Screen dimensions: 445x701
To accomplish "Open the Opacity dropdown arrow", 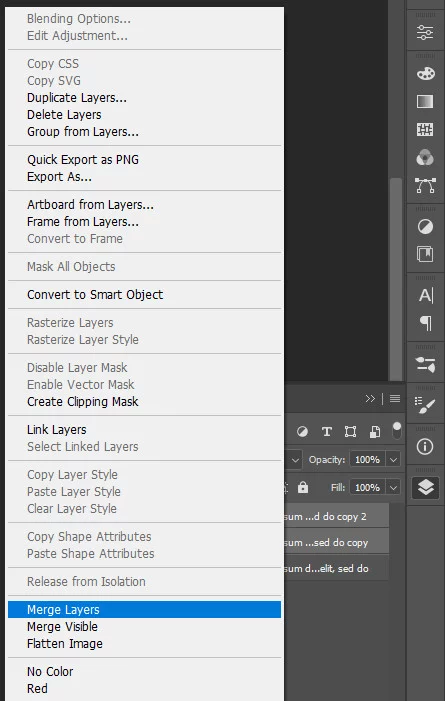I will [393, 460].
